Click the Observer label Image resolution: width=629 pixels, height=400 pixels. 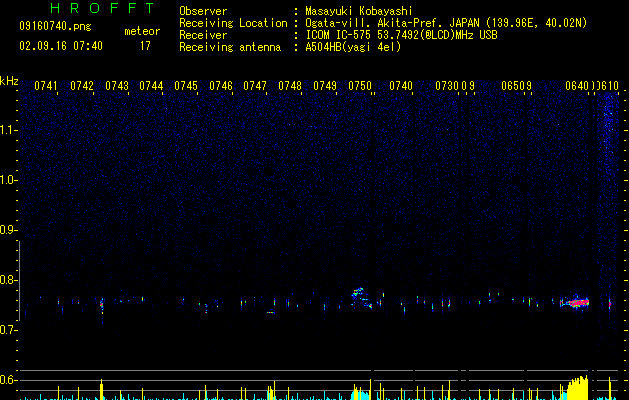click(x=203, y=11)
